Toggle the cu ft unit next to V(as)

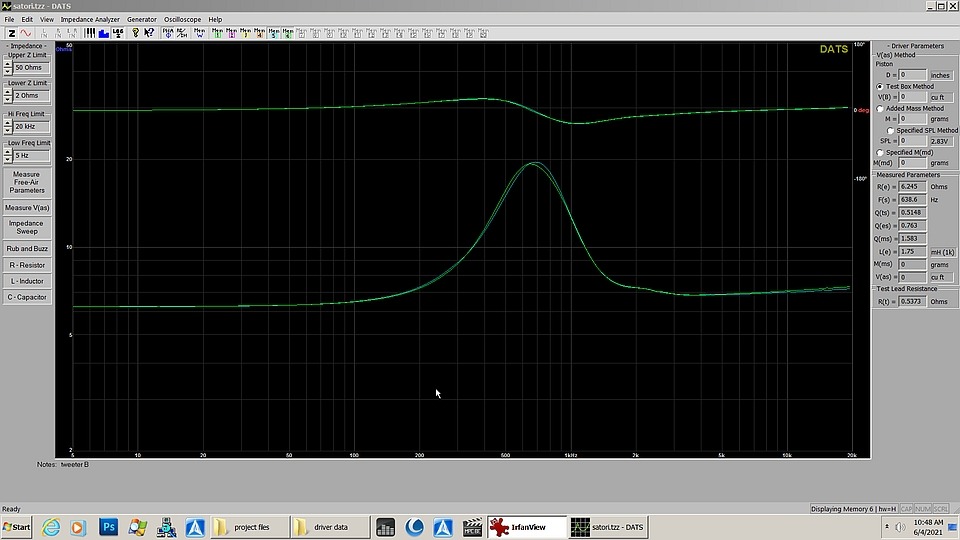[940, 277]
